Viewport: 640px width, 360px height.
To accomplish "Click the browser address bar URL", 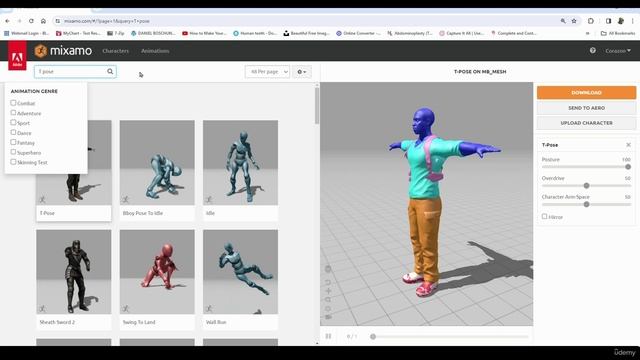I will pos(107,21).
